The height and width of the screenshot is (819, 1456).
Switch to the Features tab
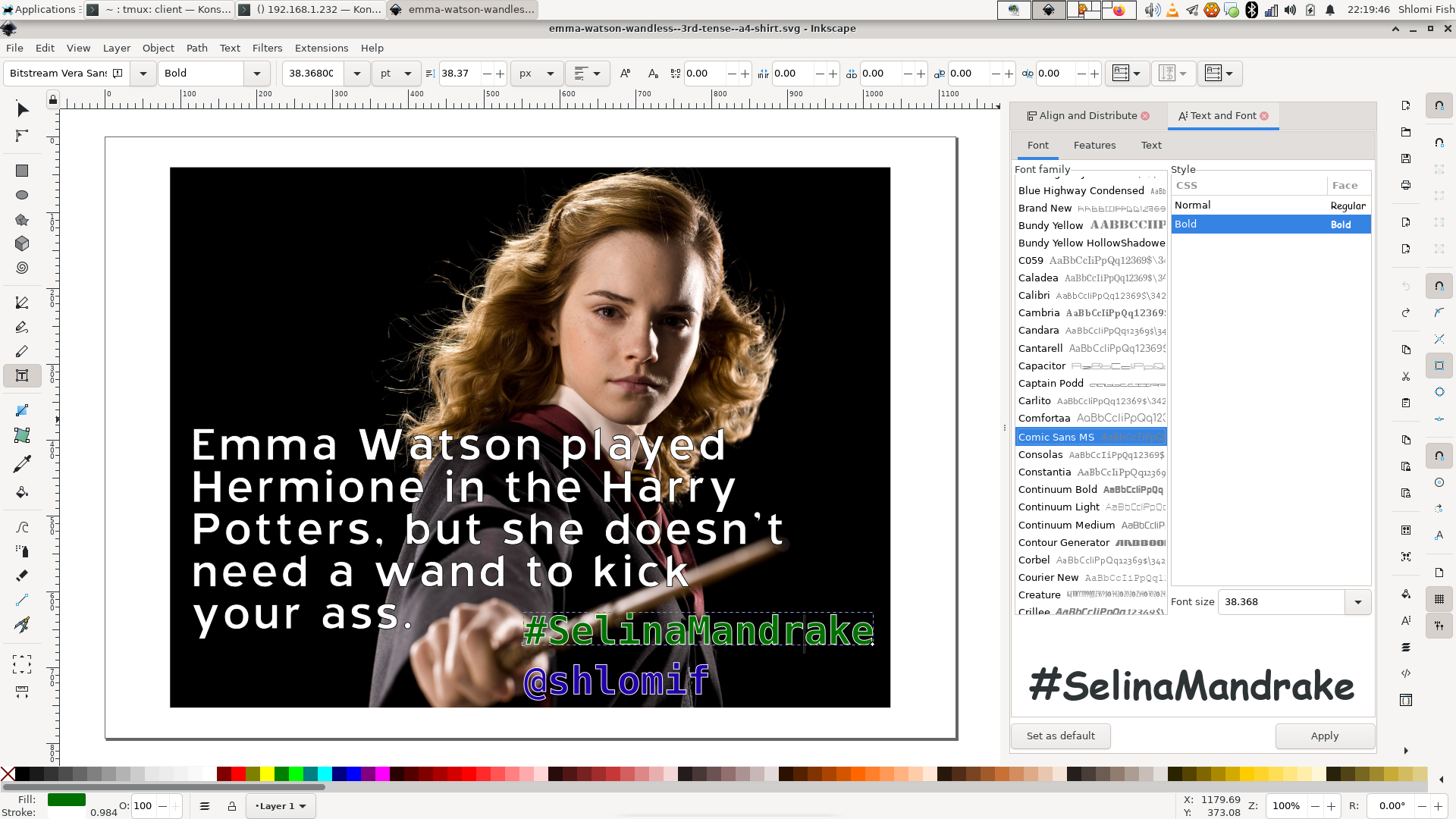[1094, 146]
